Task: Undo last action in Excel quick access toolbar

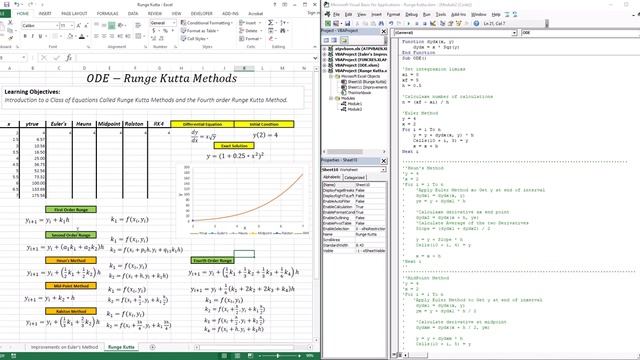Action: point(17,4)
